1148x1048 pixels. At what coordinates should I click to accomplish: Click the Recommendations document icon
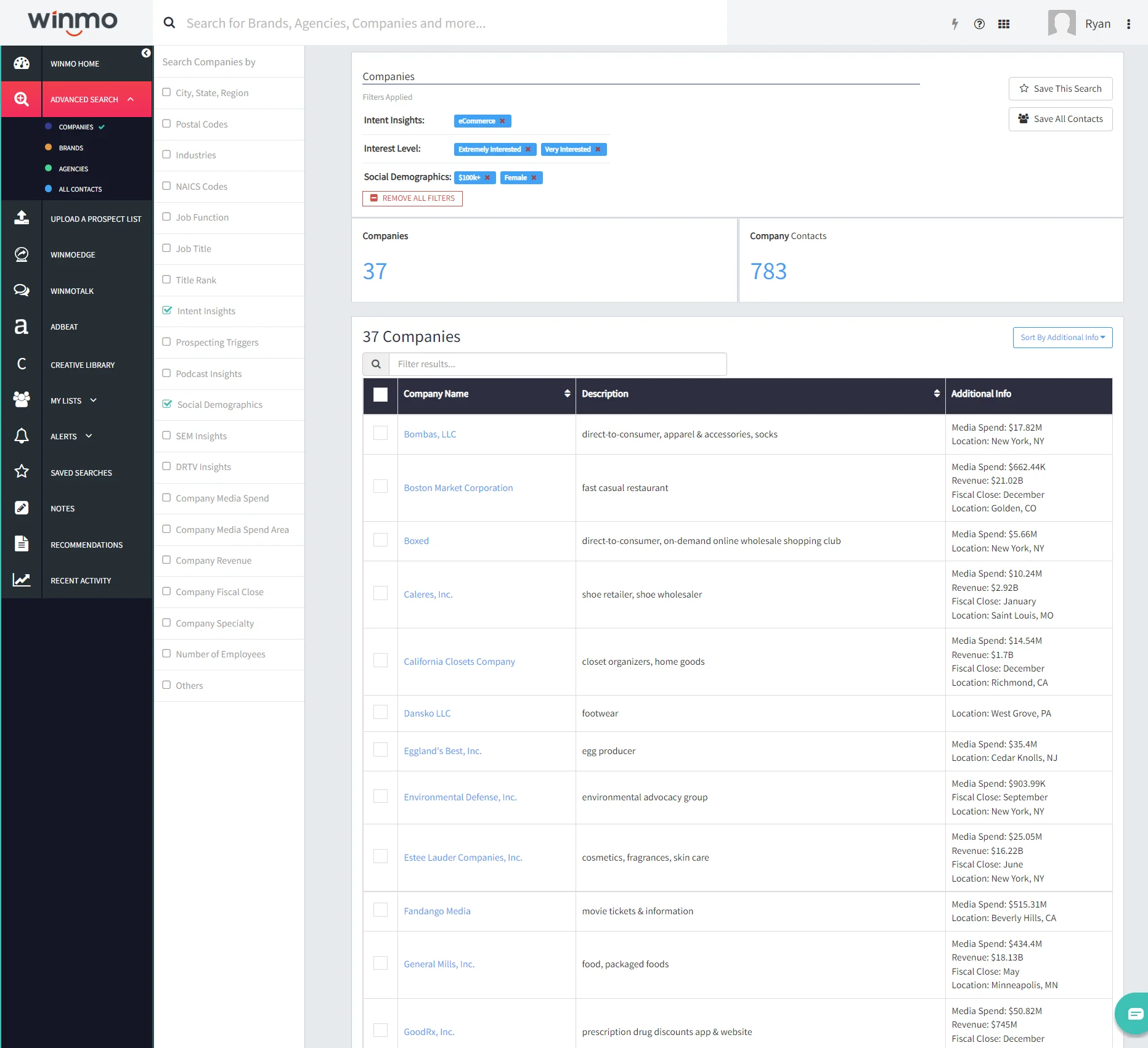click(22, 544)
